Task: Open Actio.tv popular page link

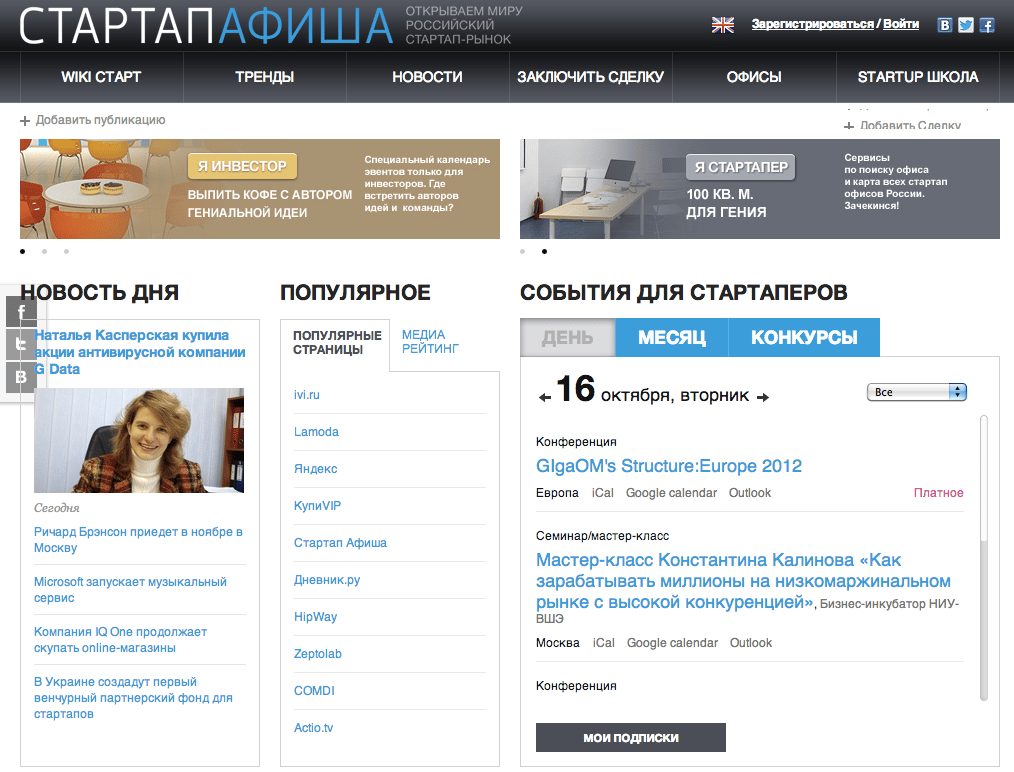Action: (314, 728)
